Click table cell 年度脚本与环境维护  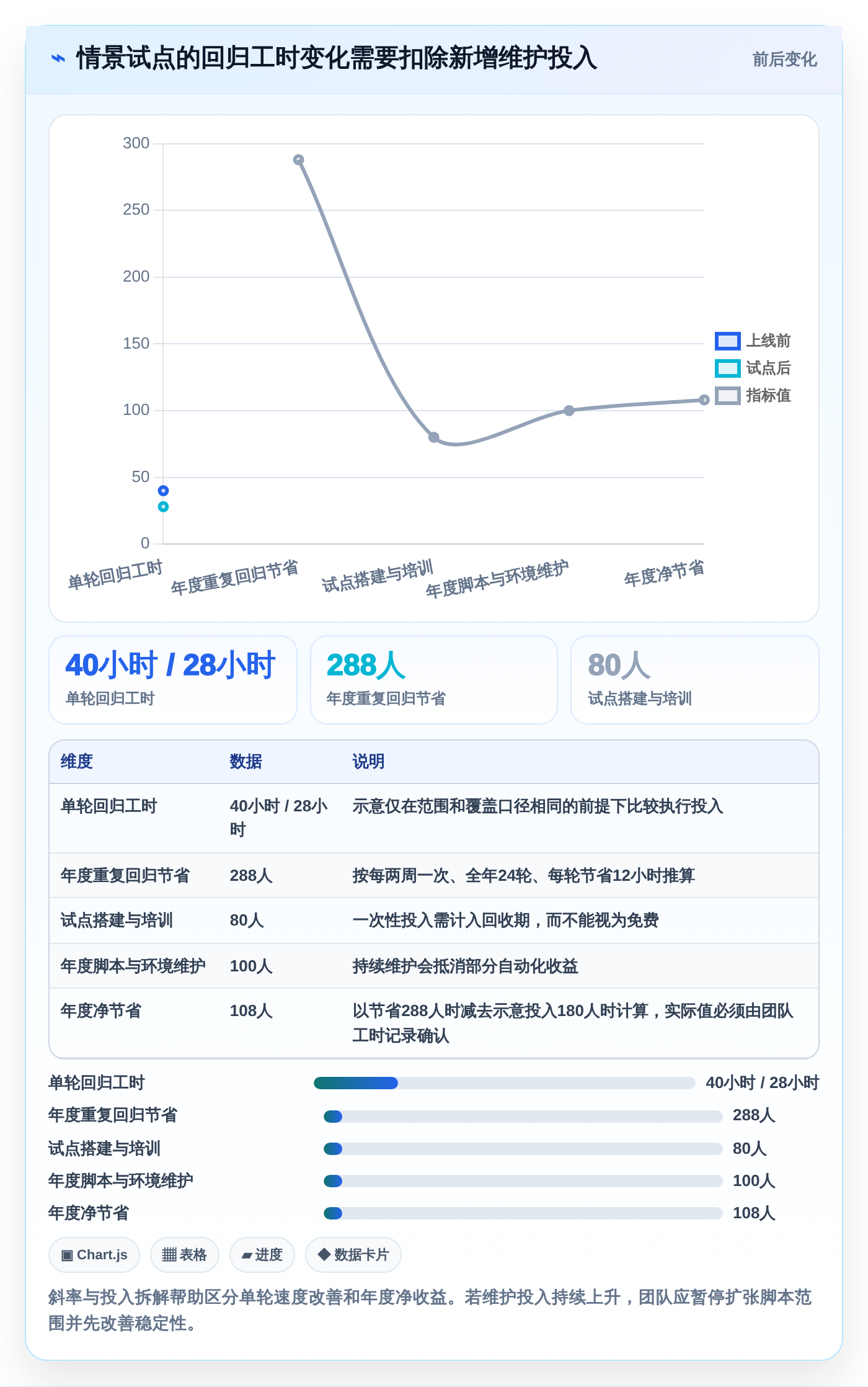point(133,966)
